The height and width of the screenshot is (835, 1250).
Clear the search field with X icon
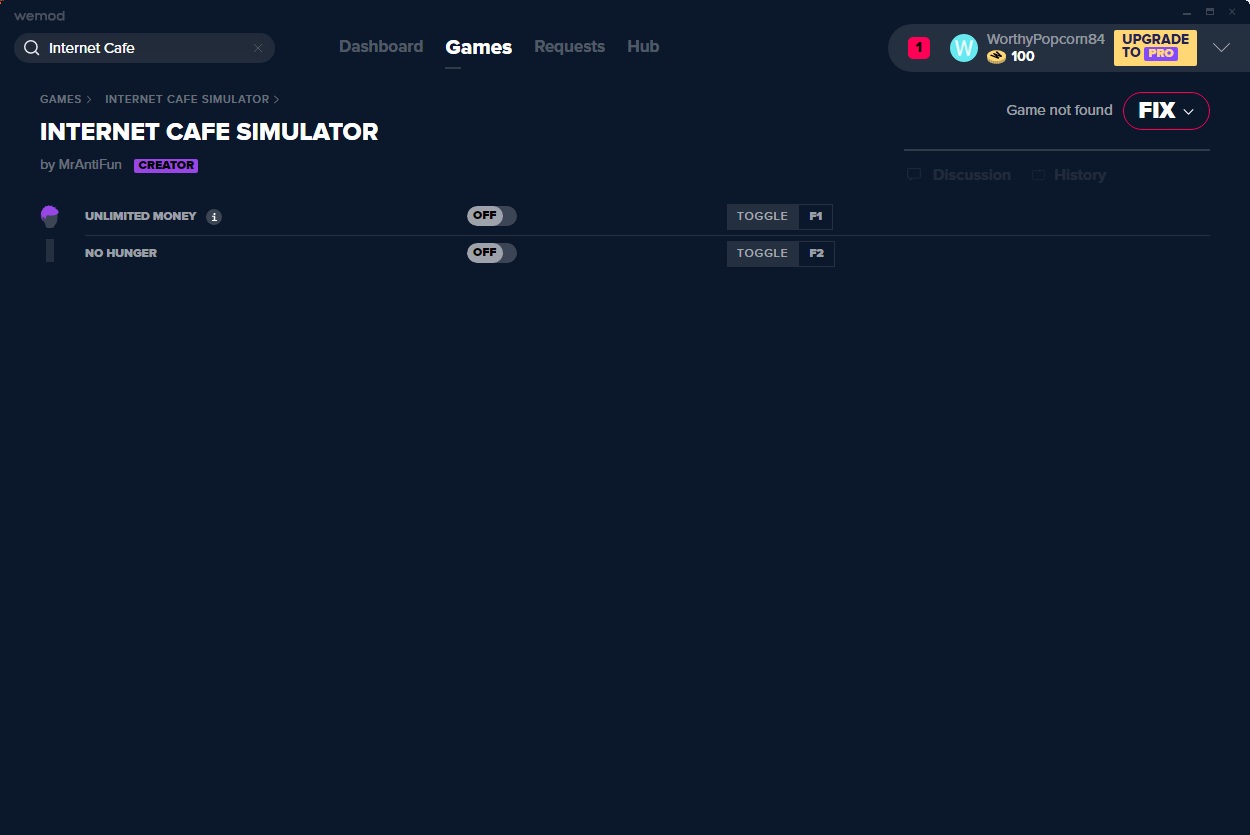(258, 48)
